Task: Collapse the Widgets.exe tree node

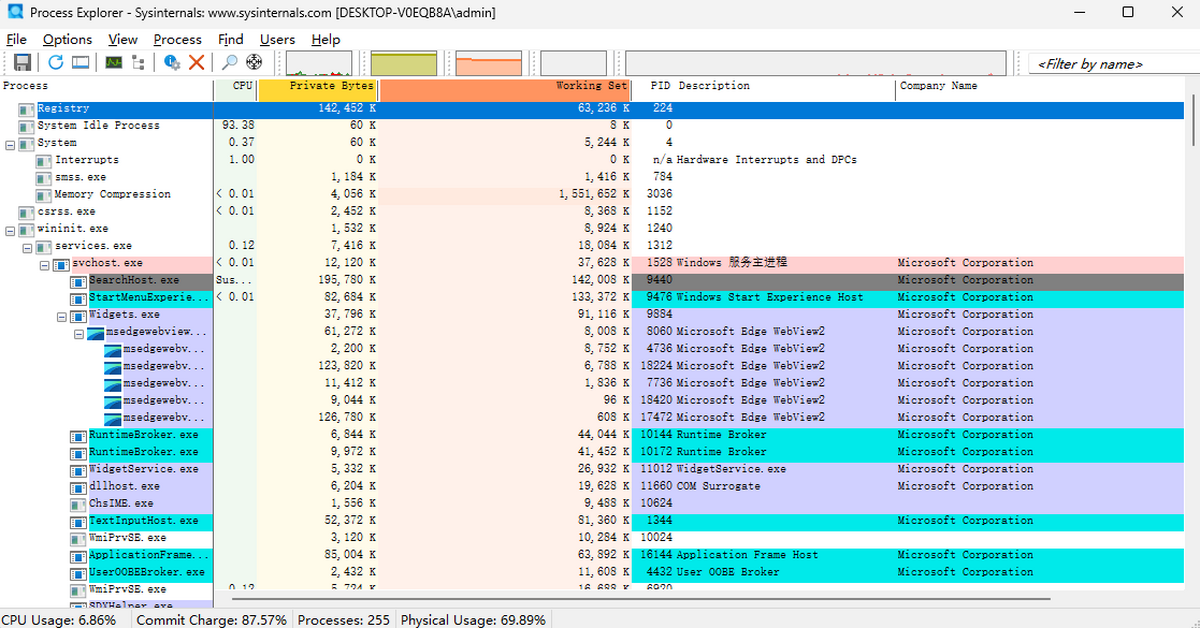Action: (61, 315)
